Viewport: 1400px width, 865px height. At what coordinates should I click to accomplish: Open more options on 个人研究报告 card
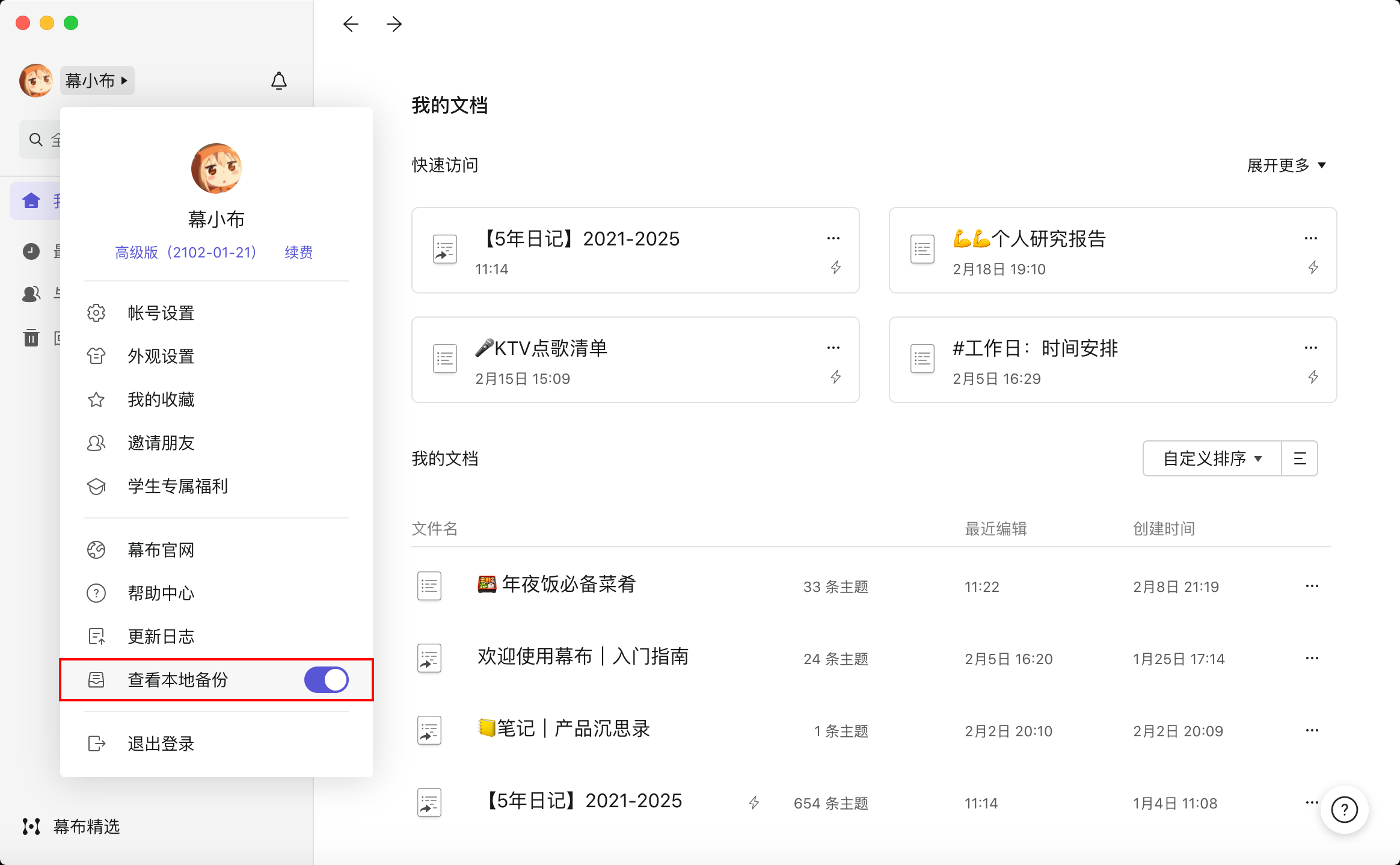(1311, 238)
